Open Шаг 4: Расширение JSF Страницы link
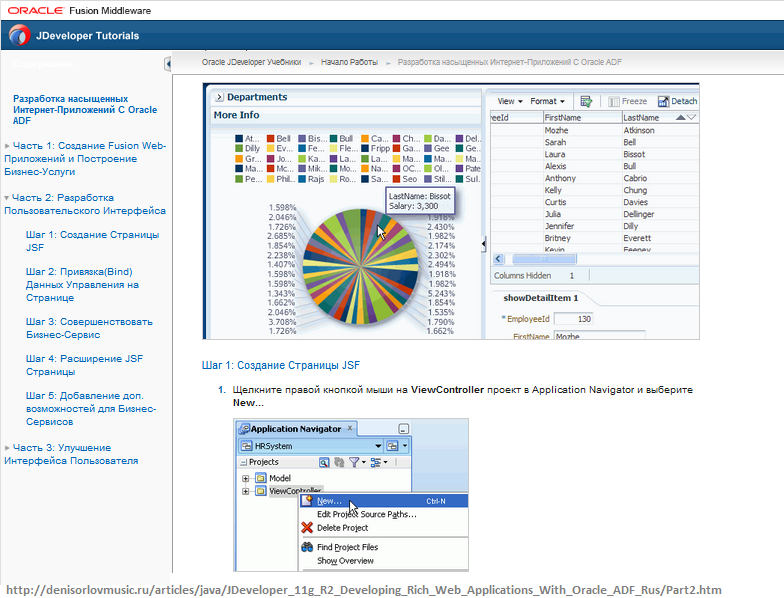This screenshot has height=598, width=784. pyautogui.click(x=84, y=365)
